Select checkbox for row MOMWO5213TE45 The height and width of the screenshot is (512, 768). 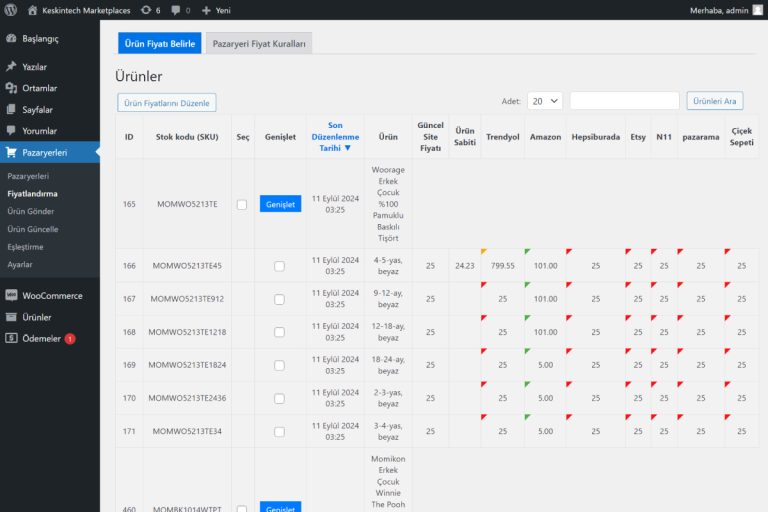pos(279,266)
